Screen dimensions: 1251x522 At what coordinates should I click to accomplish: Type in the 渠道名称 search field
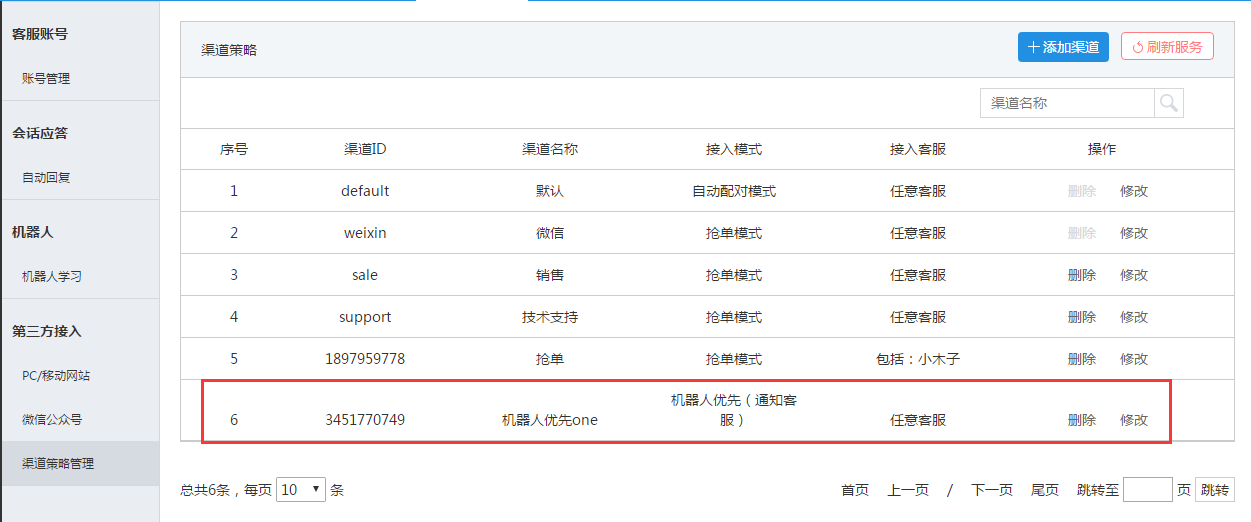tap(1067, 103)
